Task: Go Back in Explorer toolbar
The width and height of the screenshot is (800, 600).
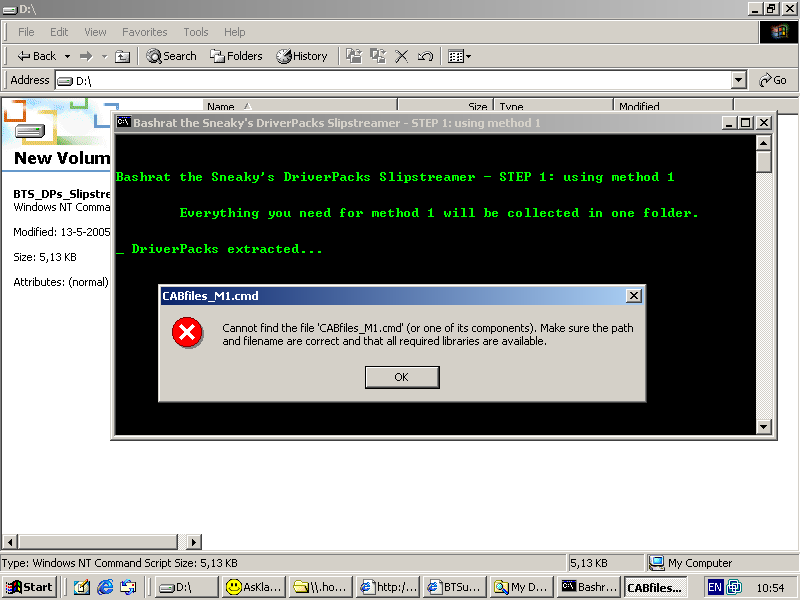Action: [37, 56]
